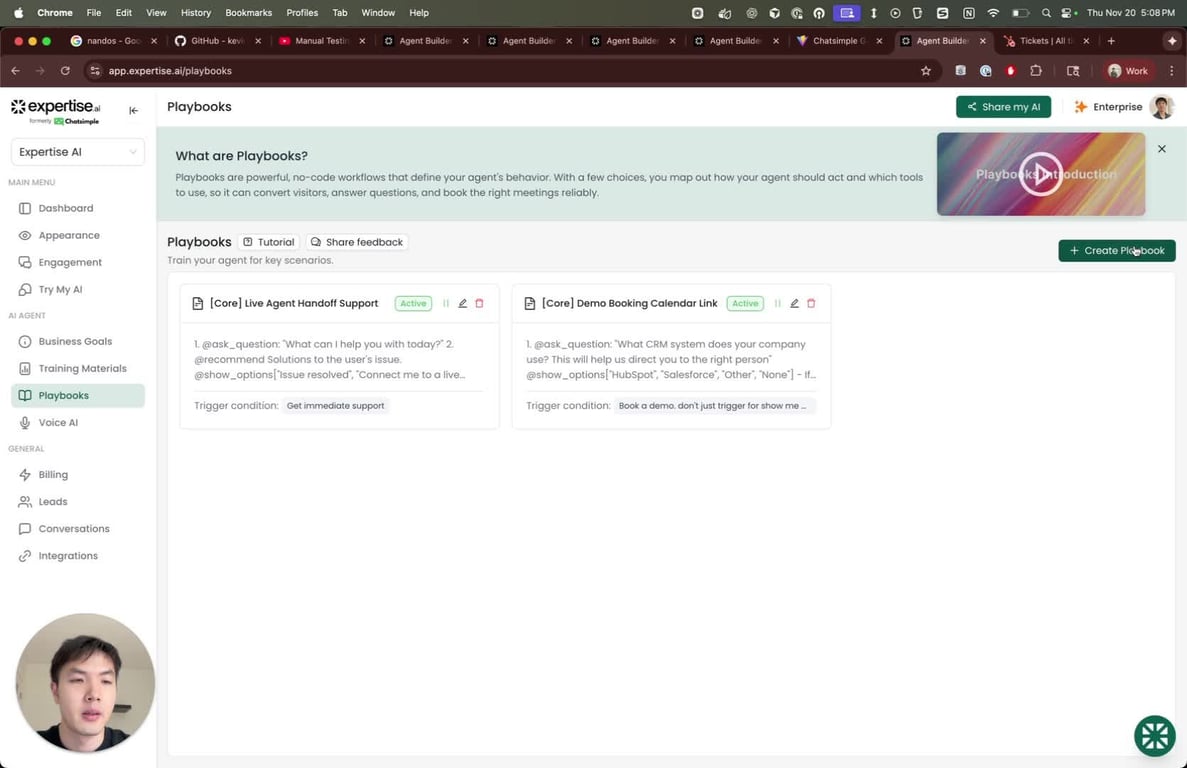Close the Chatsimple browser tab
This screenshot has width=1187, height=768.
click(x=879, y=41)
